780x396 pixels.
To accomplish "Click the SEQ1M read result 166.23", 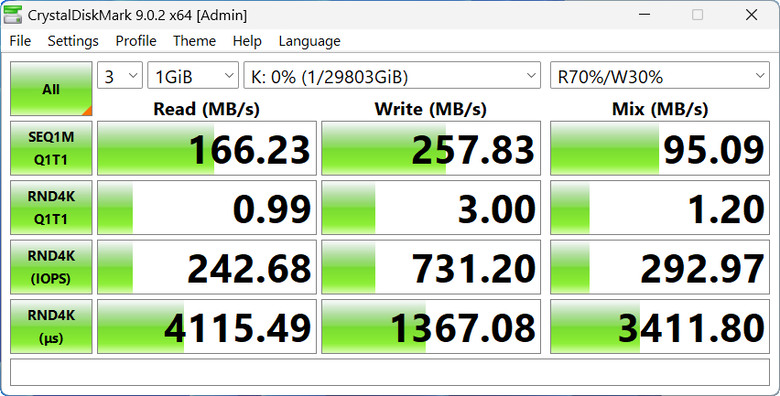I will coord(207,148).
